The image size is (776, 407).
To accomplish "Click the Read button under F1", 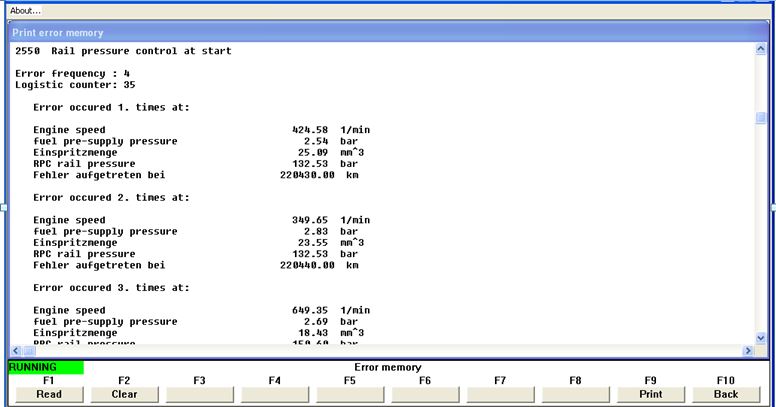I will [x=49, y=394].
